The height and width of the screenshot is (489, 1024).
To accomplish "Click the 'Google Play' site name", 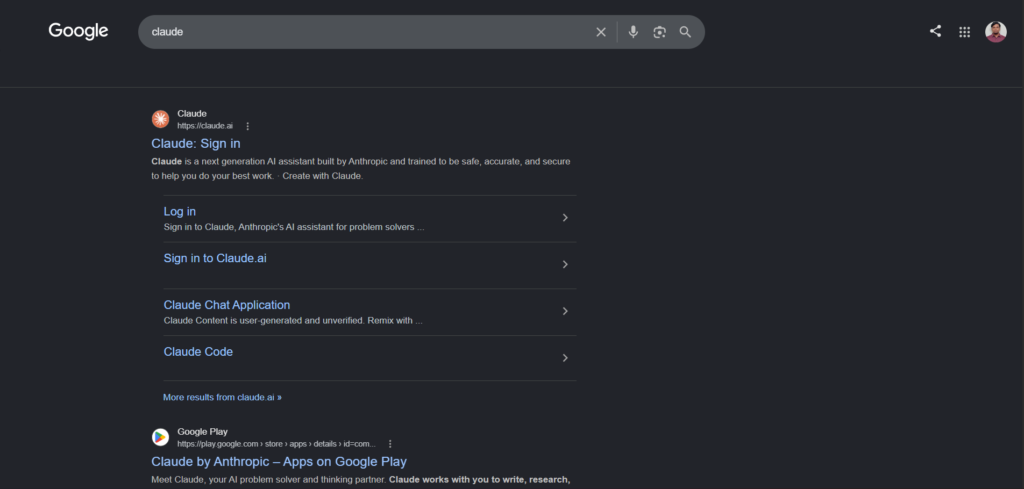I will (202, 432).
